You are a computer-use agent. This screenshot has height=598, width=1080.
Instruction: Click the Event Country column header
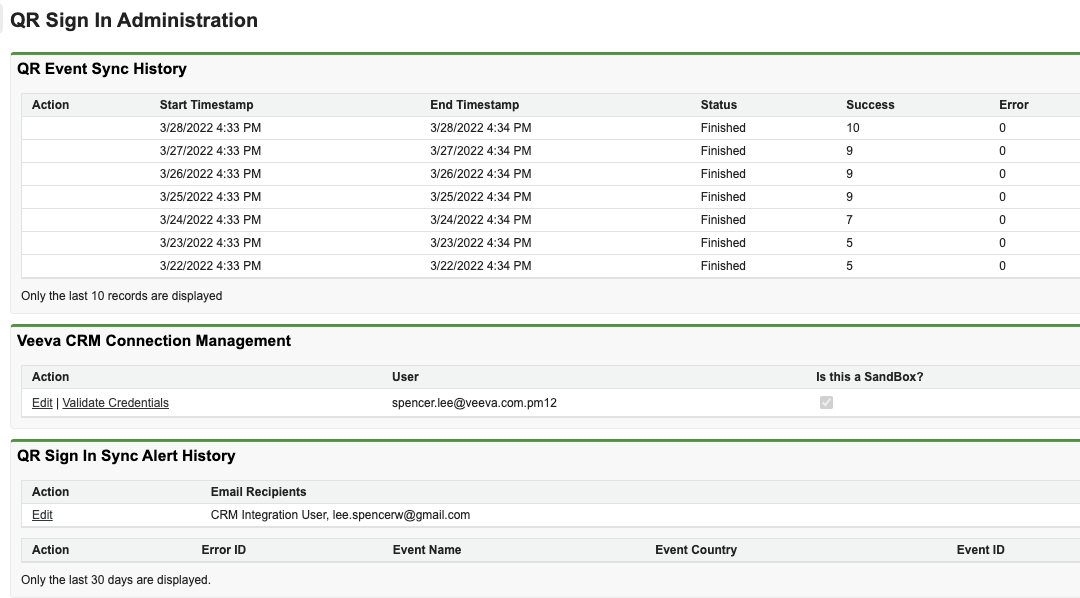click(695, 550)
